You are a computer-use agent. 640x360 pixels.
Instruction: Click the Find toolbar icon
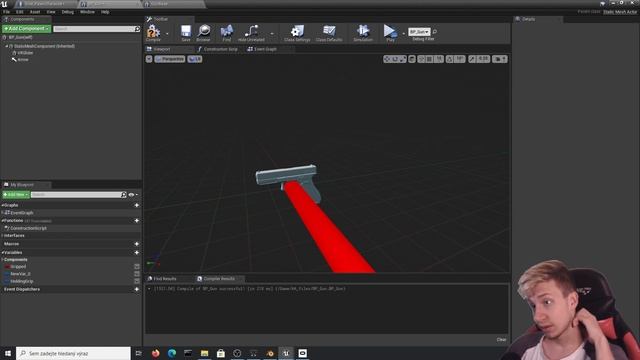[227, 33]
